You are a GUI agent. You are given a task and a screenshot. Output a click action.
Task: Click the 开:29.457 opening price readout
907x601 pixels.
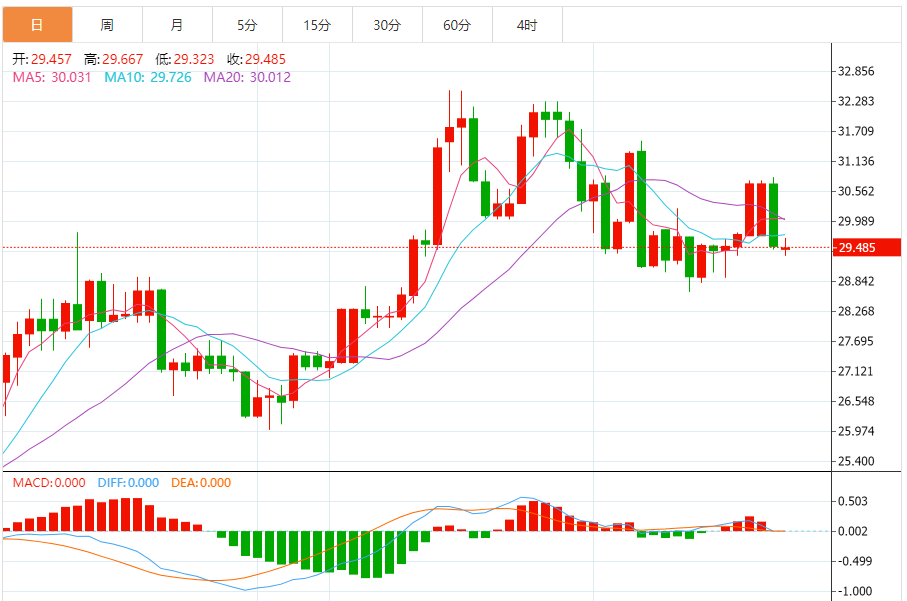coord(42,59)
